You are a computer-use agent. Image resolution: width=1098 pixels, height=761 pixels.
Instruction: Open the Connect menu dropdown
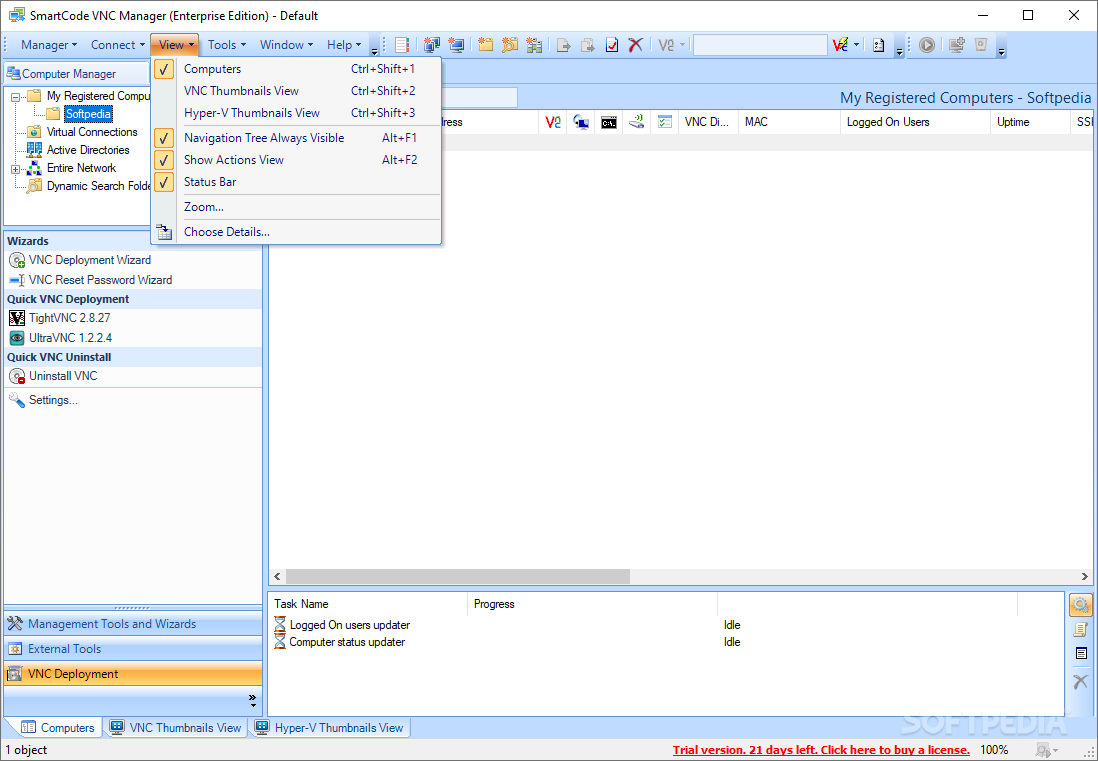point(118,45)
